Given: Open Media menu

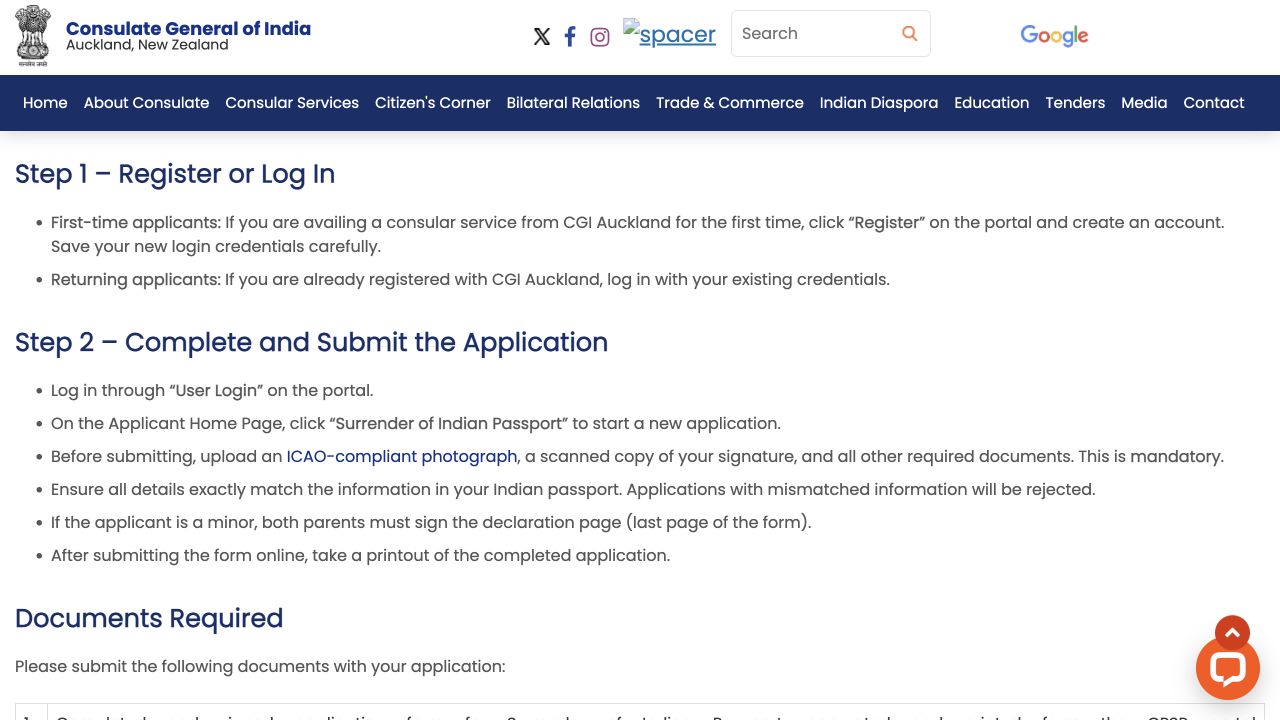Looking at the screenshot, I should (1144, 103).
